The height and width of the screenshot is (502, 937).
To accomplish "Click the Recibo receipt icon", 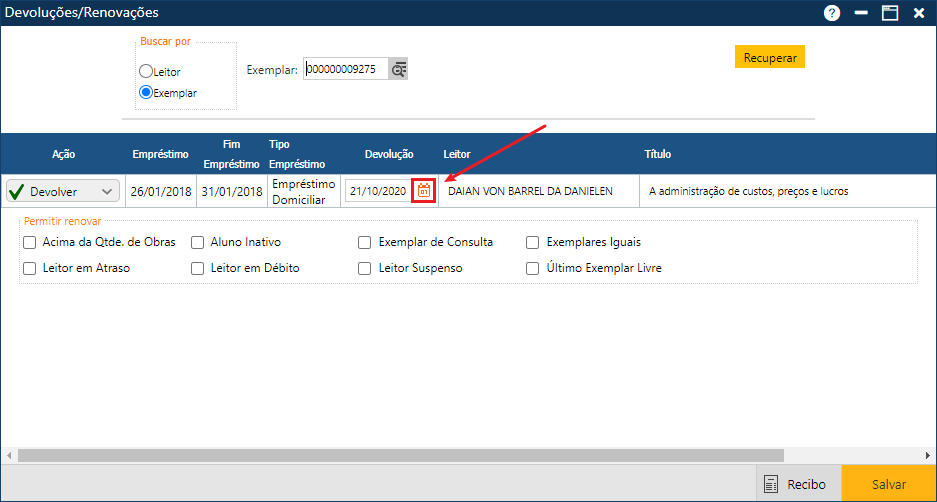I will [x=771, y=484].
